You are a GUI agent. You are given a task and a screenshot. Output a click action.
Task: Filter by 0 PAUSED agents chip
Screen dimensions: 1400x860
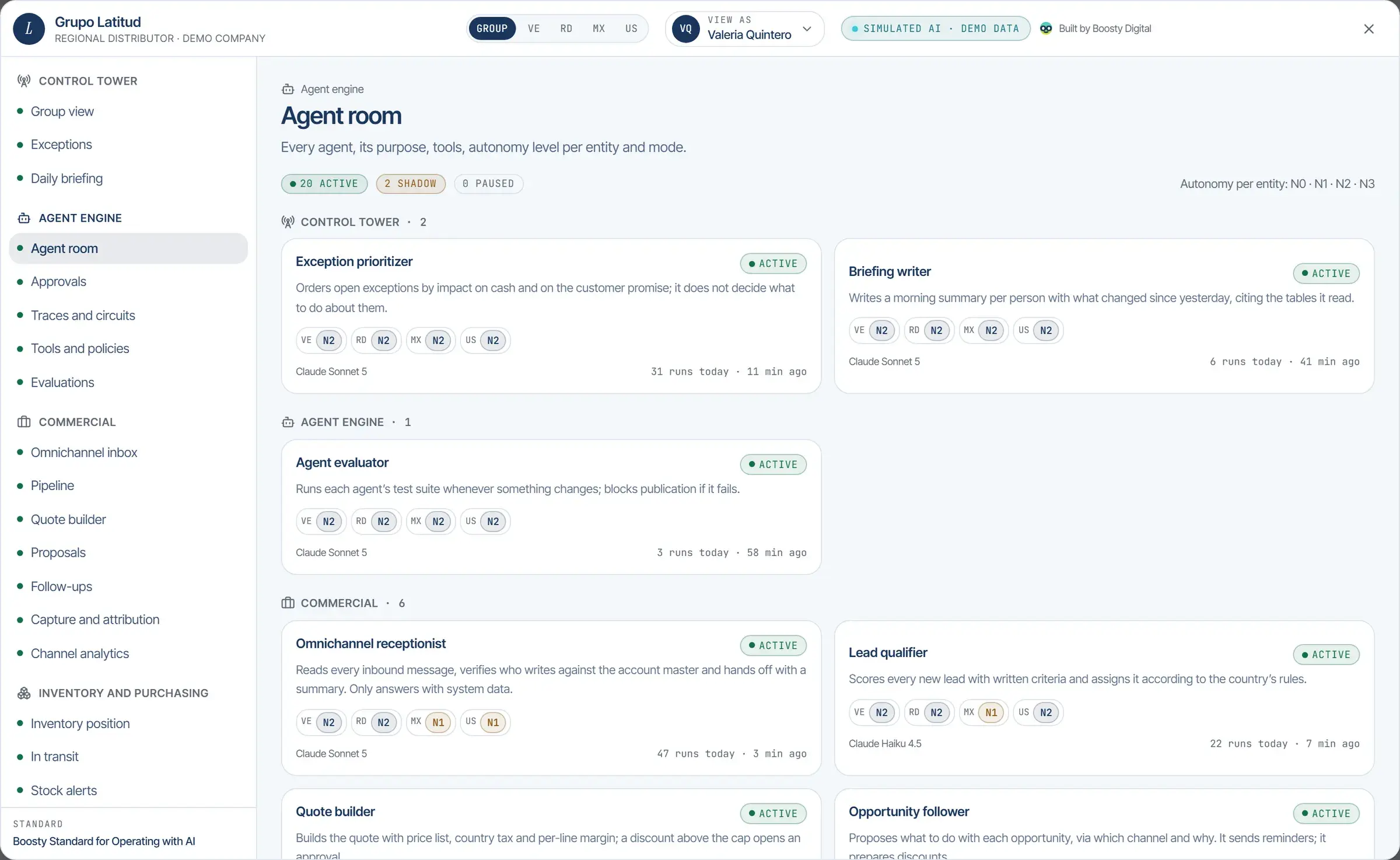pos(488,184)
